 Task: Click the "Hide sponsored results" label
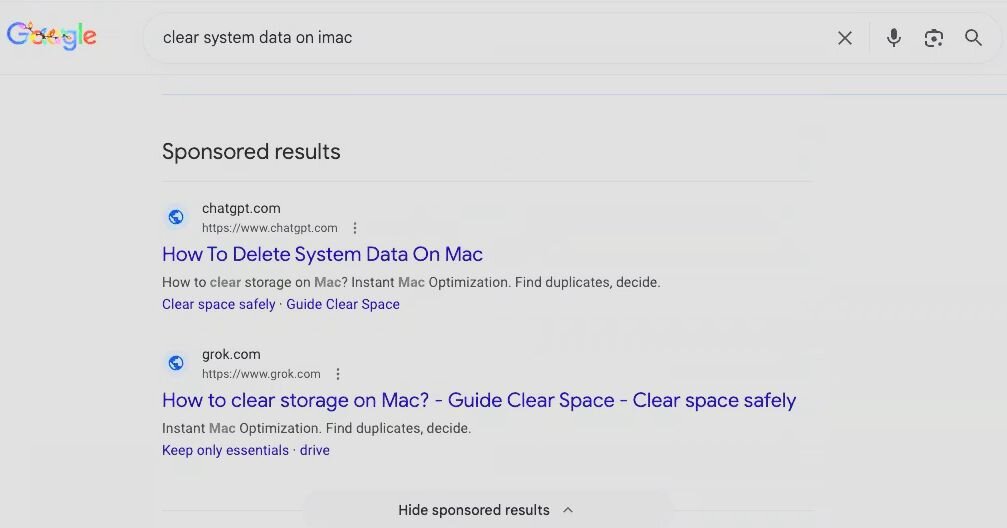473,510
